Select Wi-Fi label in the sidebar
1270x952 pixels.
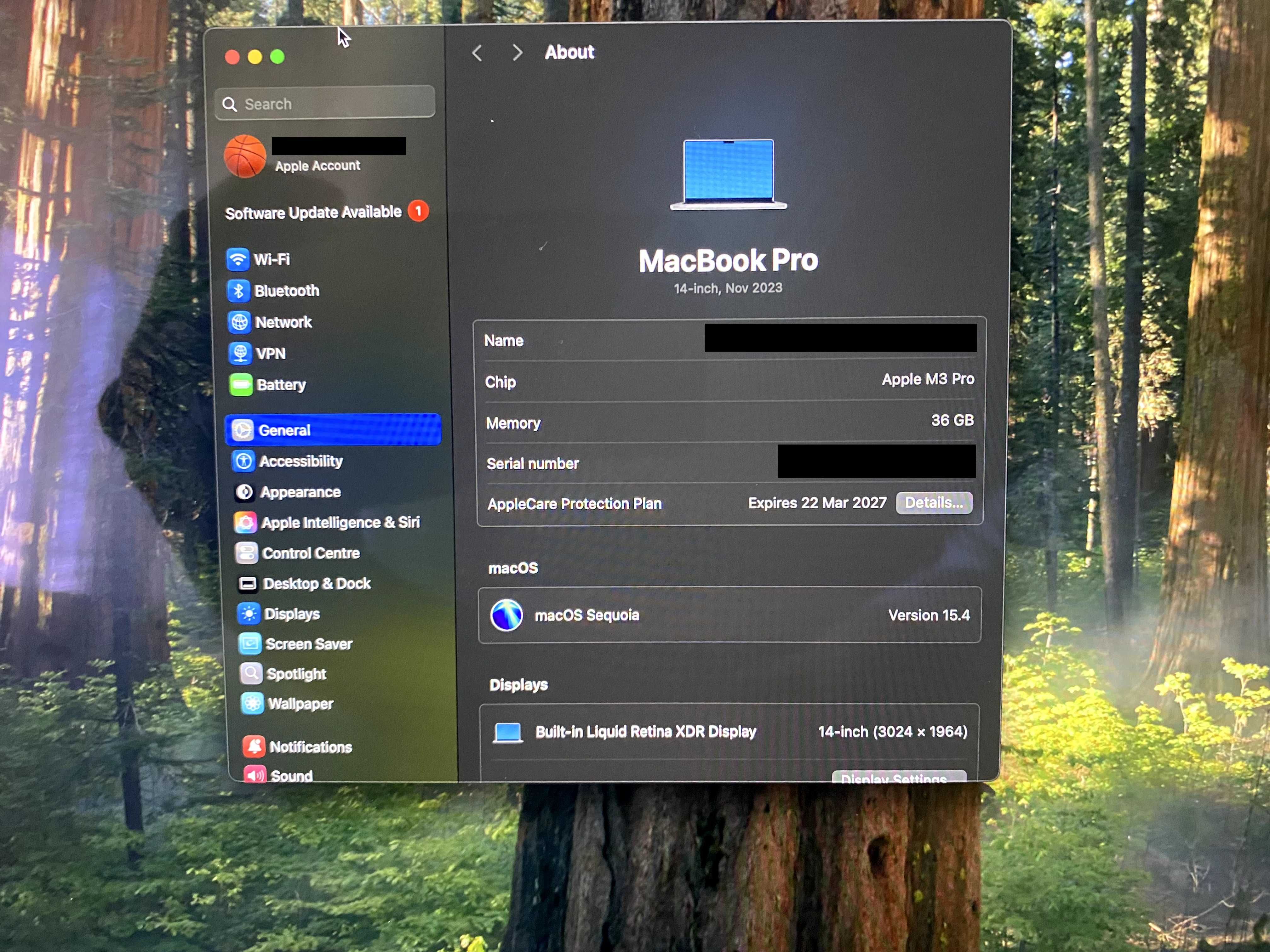[x=272, y=259]
